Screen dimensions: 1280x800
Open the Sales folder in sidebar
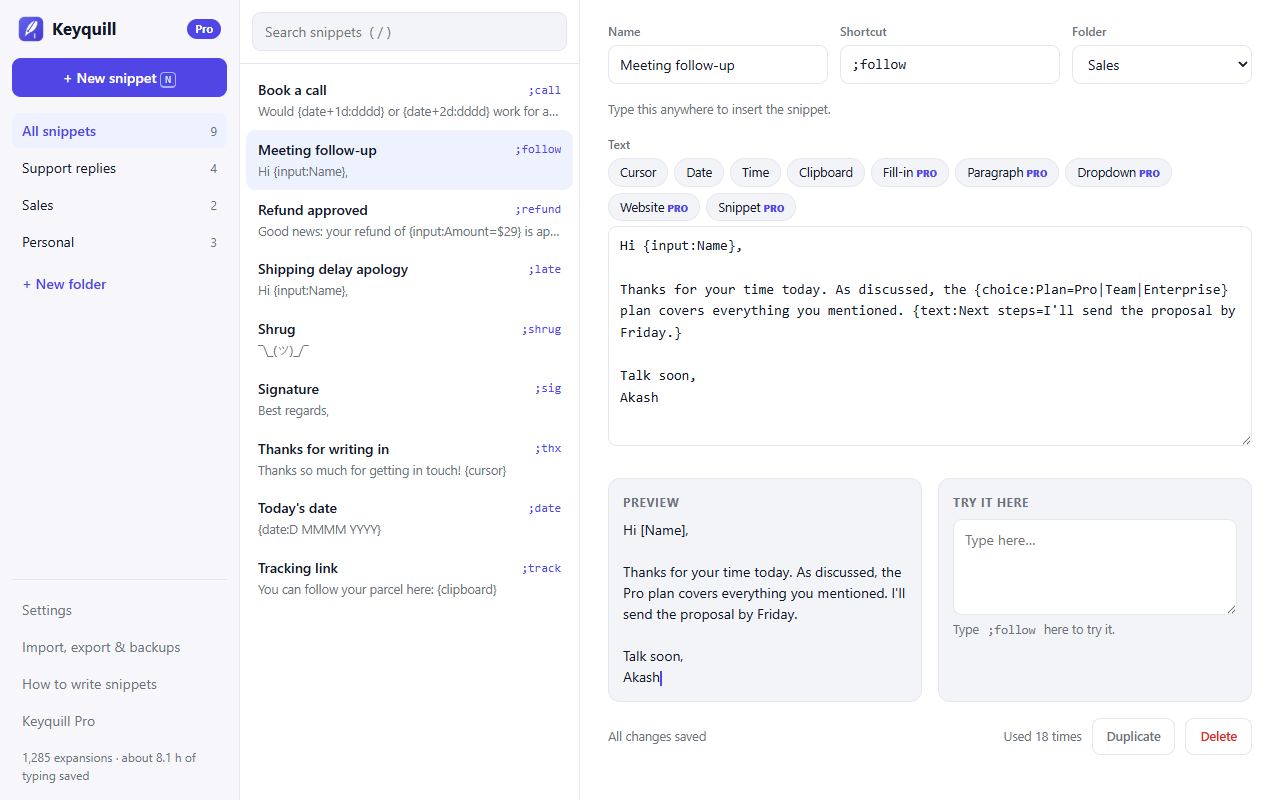(x=119, y=205)
